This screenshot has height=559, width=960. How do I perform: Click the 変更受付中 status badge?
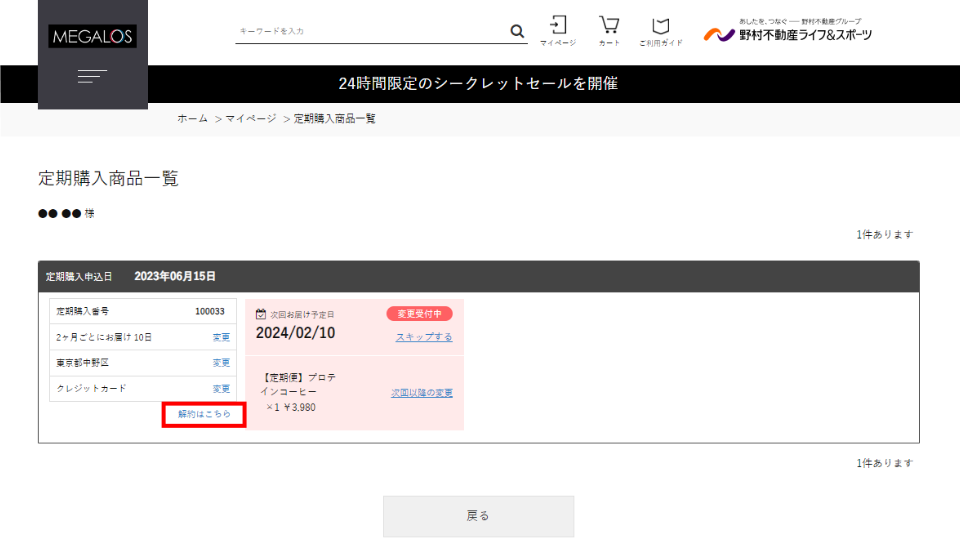point(419,314)
